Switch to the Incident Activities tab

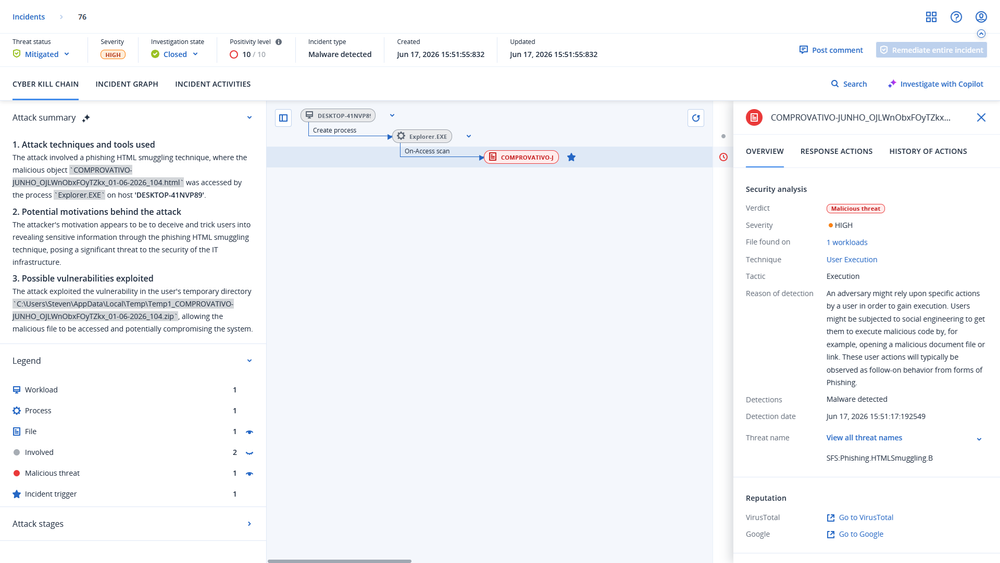point(213,84)
